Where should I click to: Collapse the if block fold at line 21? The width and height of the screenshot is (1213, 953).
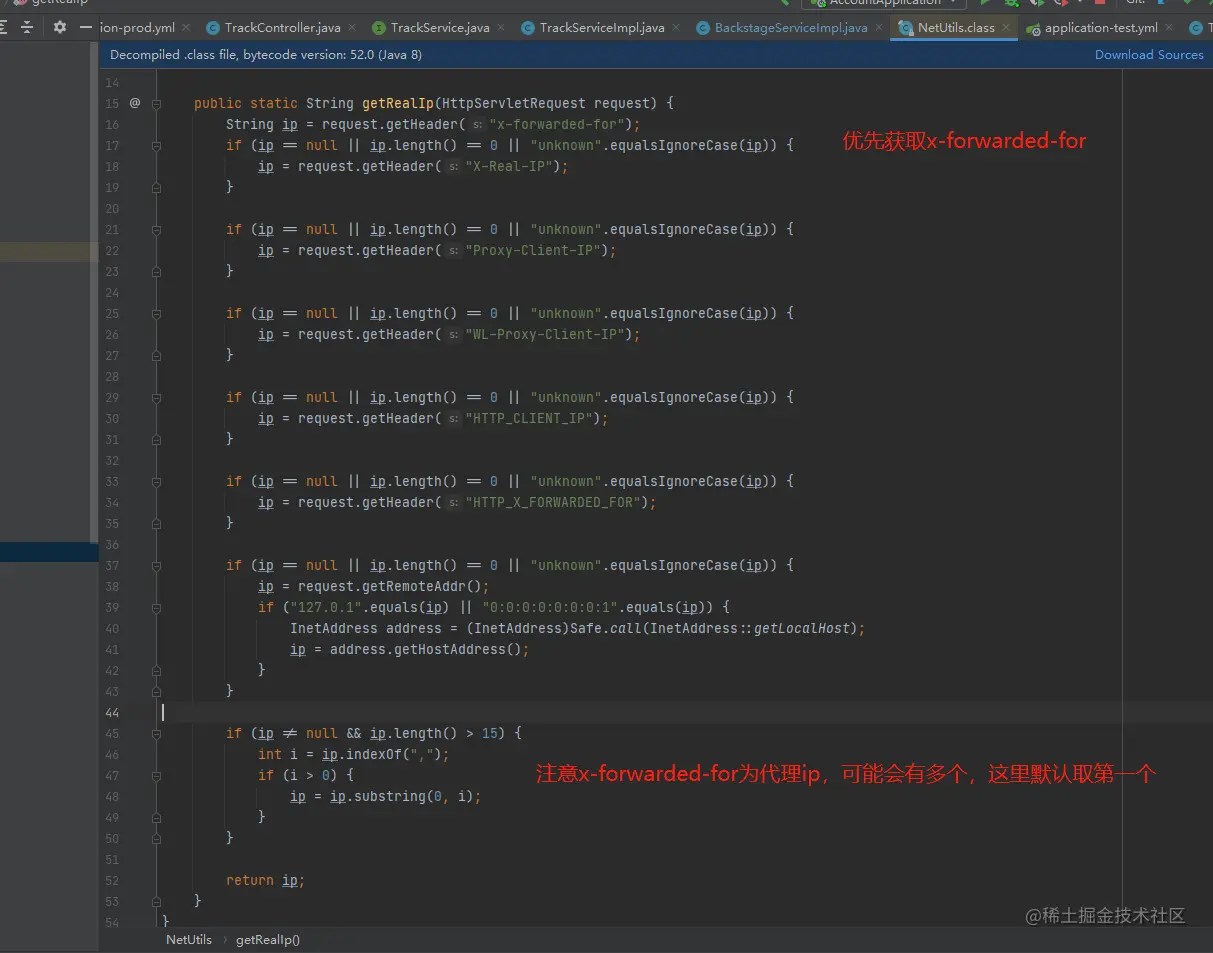157,229
